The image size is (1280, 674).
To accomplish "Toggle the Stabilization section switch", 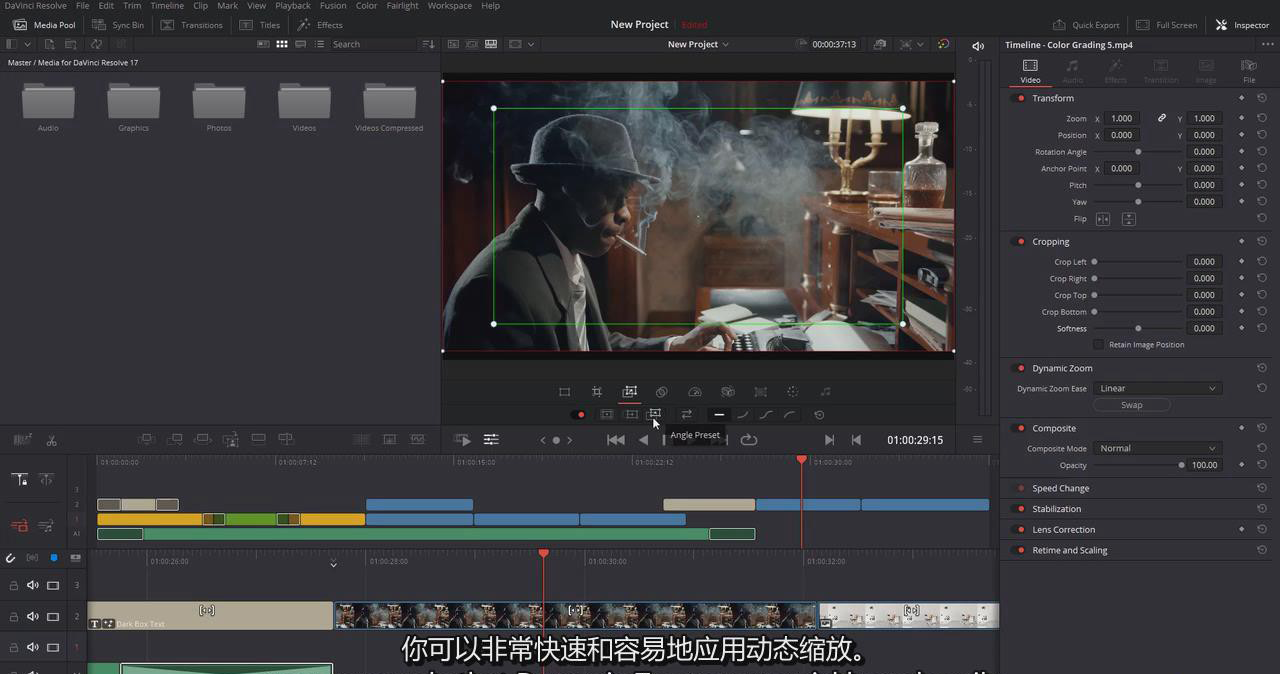I will [x=1020, y=509].
